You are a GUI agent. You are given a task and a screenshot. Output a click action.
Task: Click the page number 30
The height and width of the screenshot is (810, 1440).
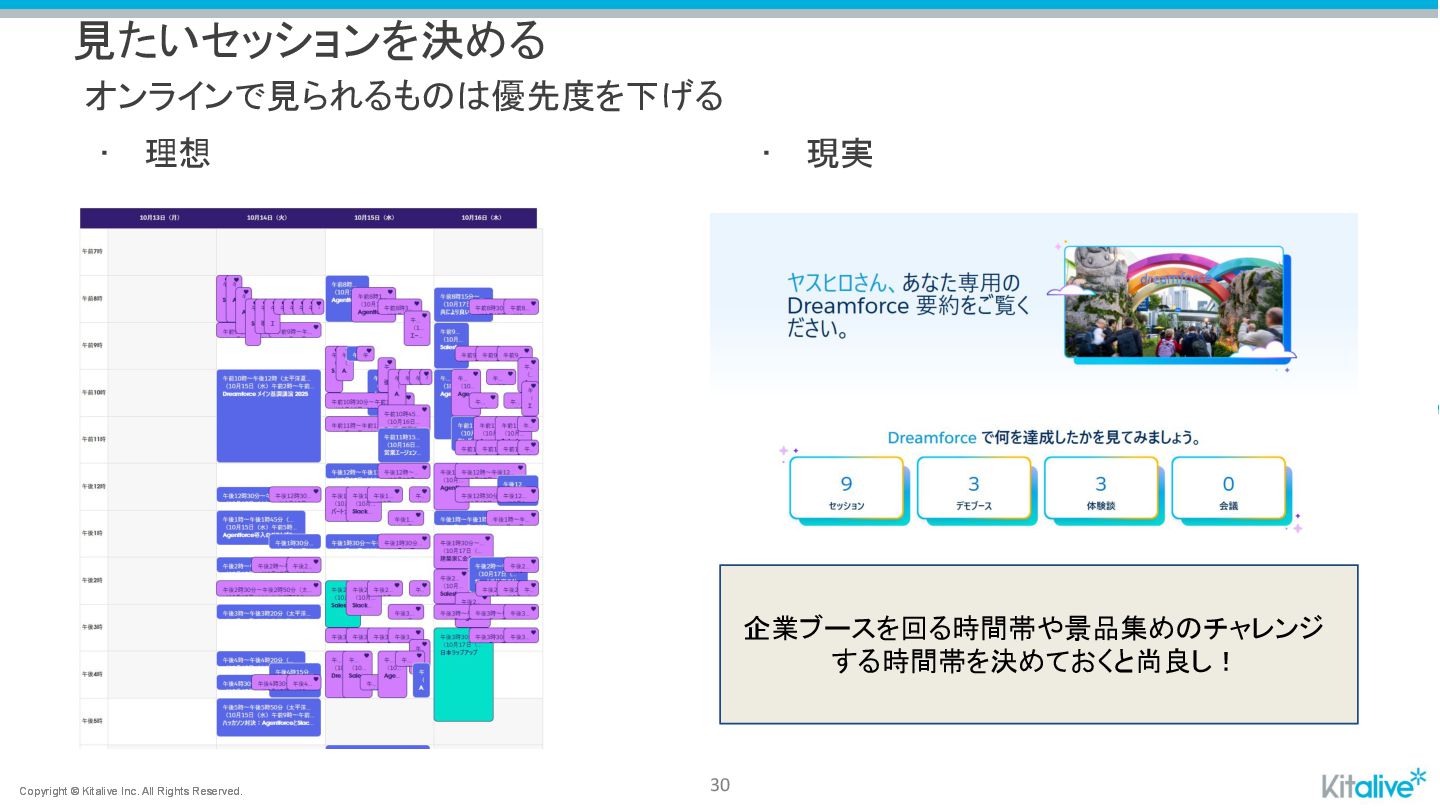720,785
